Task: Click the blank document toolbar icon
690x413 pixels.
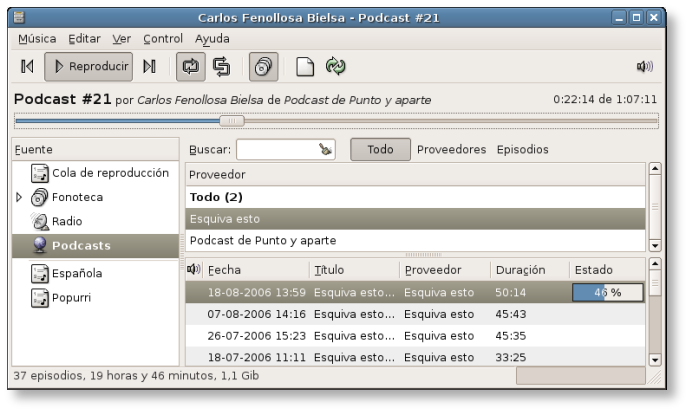Action: coord(305,67)
